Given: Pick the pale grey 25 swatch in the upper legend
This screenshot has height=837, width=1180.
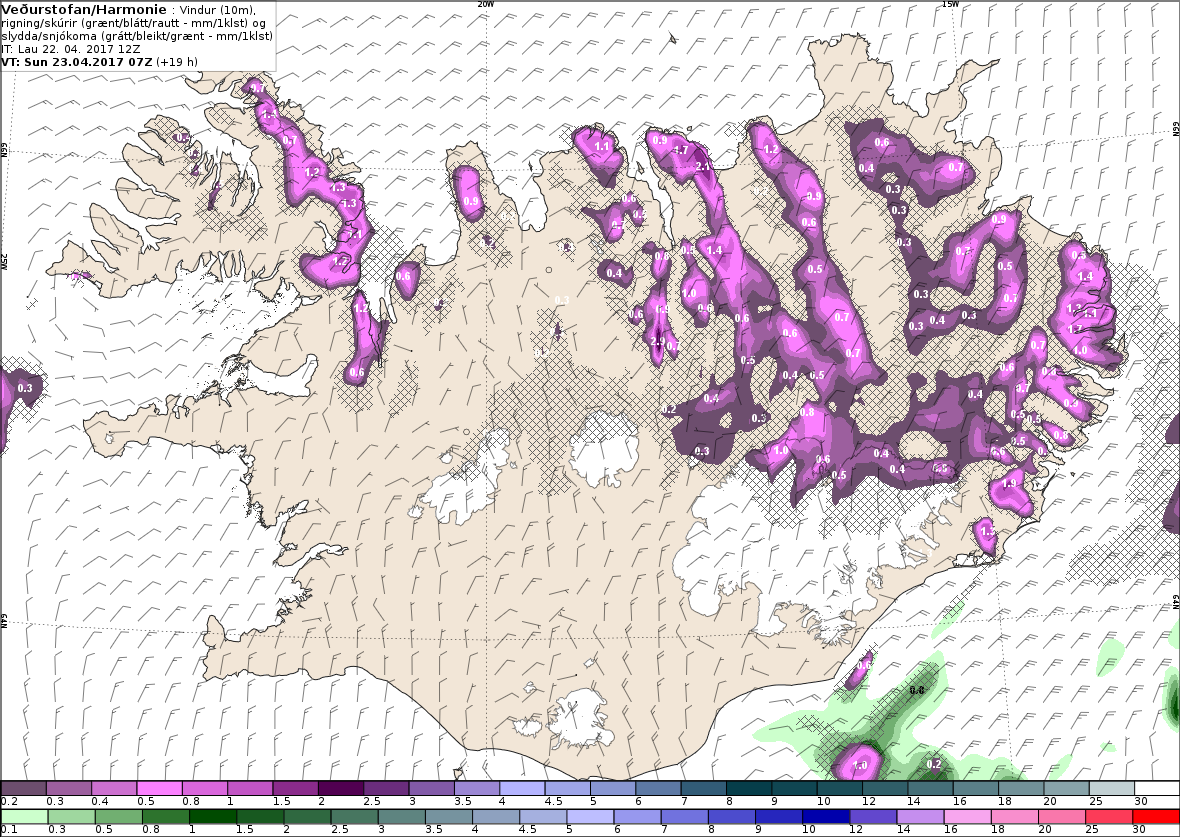Looking at the screenshot, I should click(x=1112, y=788).
